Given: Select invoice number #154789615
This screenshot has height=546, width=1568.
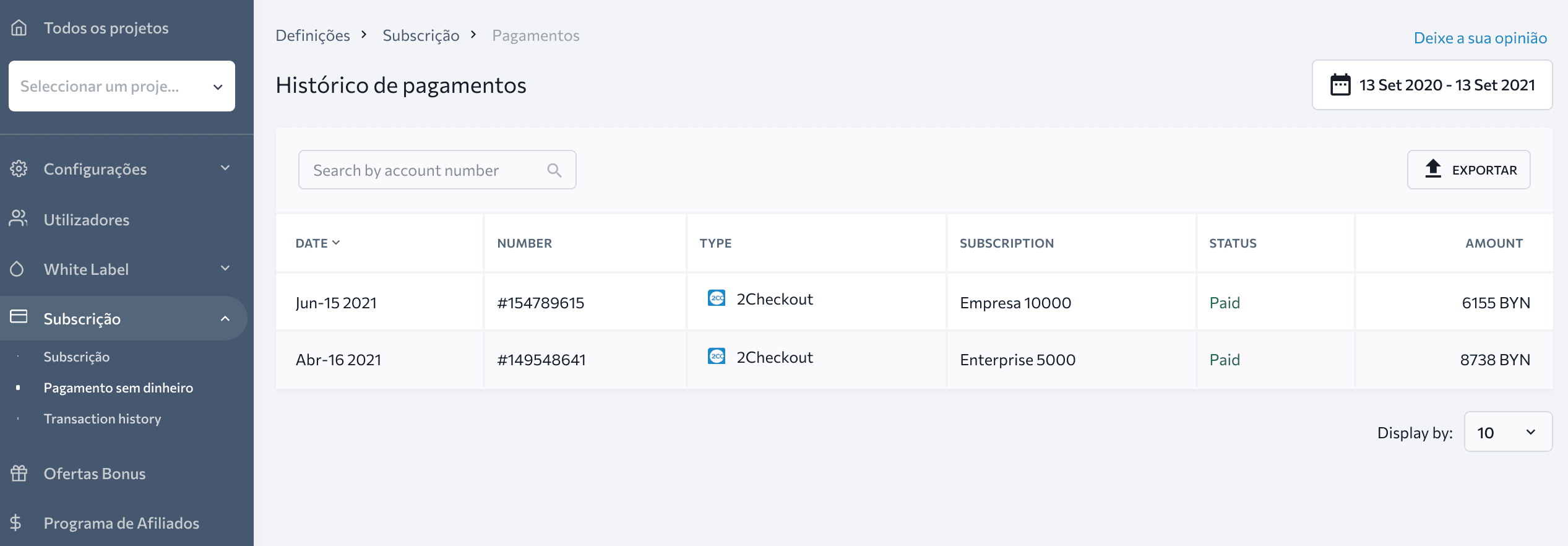Looking at the screenshot, I should pyautogui.click(x=540, y=303).
